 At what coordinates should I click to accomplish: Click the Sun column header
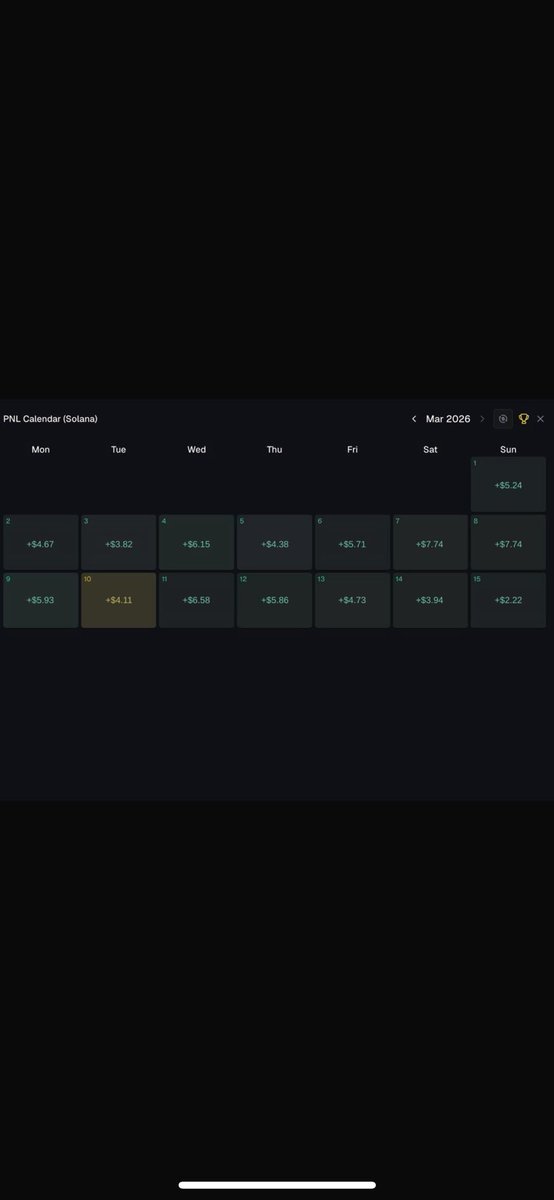point(508,450)
